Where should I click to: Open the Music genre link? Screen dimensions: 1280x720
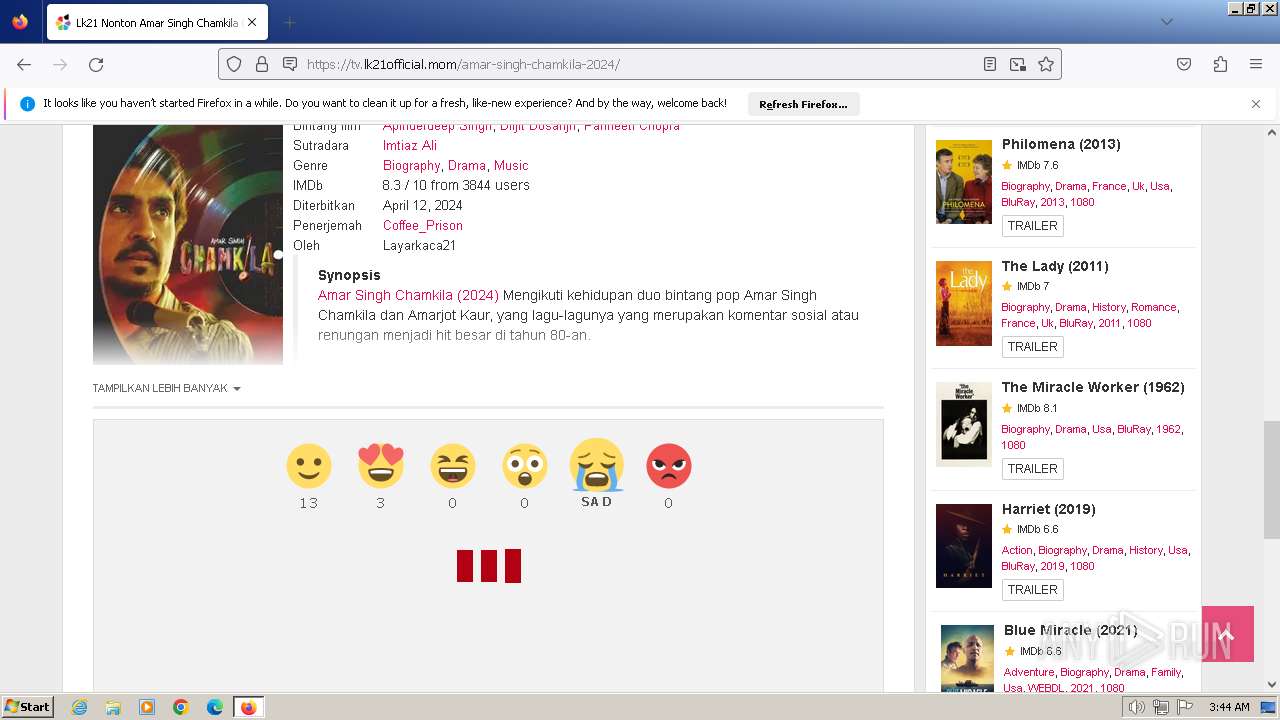[x=511, y=165]
